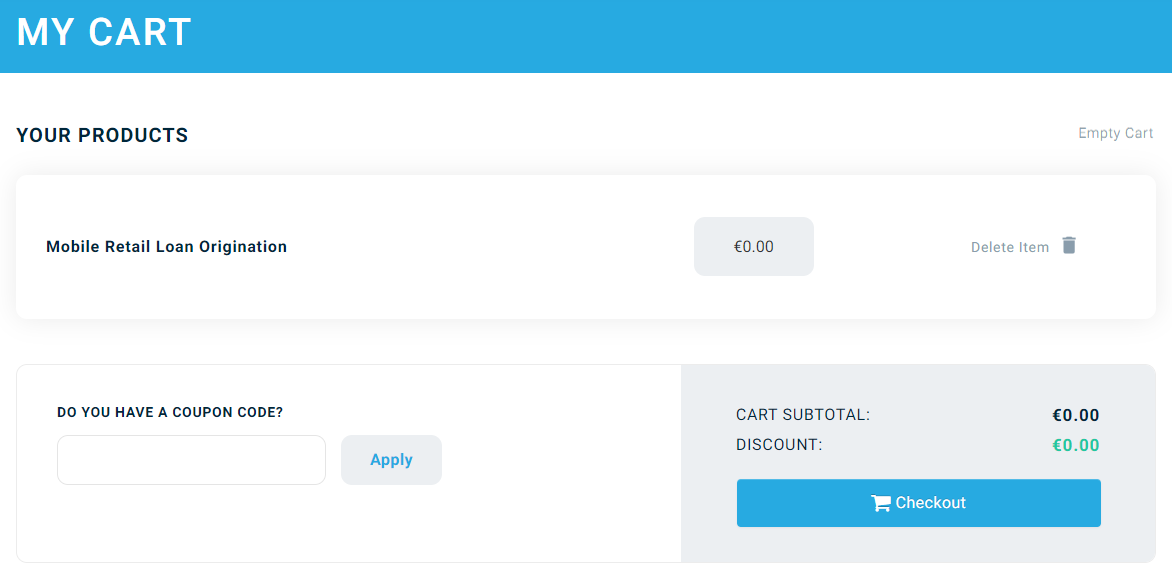The height and width of the screenshot is (577, 1172).
Task: Click the green discount amount
Action: point(1075,445)
